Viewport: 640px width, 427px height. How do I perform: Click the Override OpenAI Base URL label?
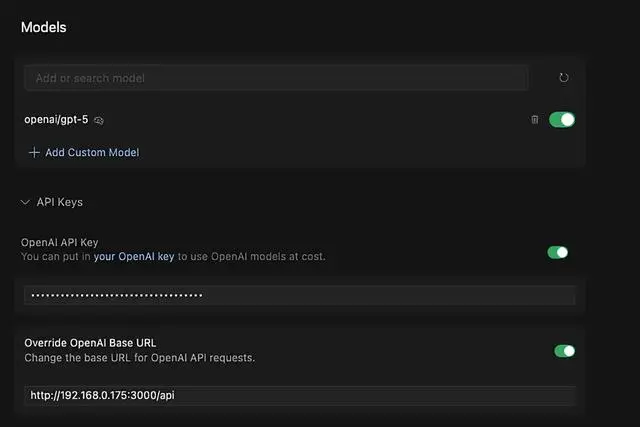coord(90,343)
